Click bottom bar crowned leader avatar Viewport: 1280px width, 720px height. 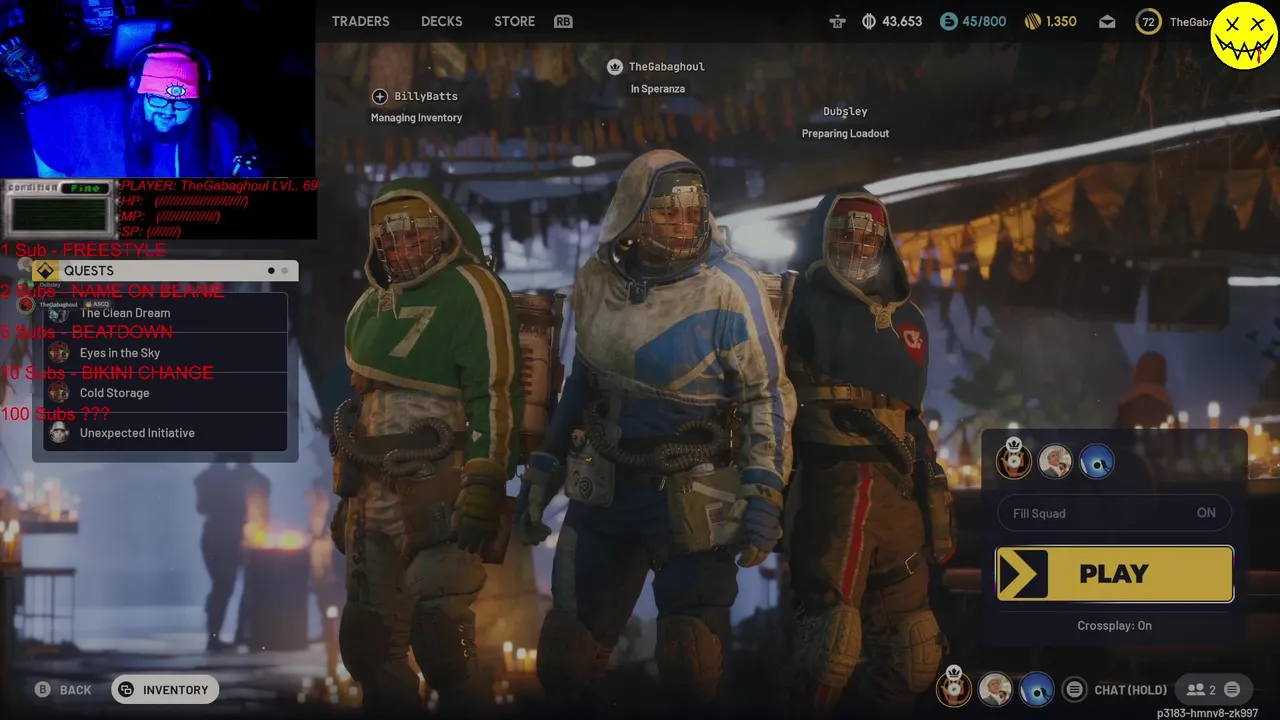pos(953,688)
